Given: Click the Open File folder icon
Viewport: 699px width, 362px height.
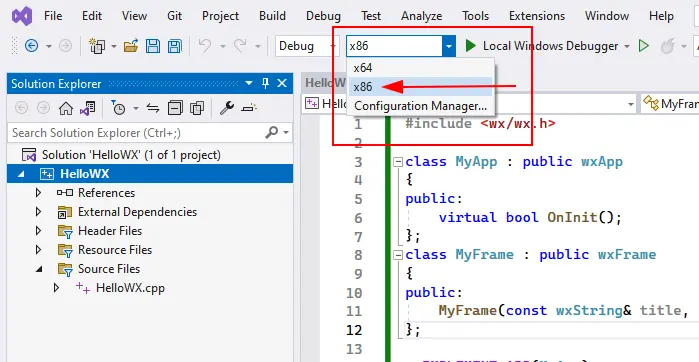Looking at the screenshot, I should click(x=131, y=46).
